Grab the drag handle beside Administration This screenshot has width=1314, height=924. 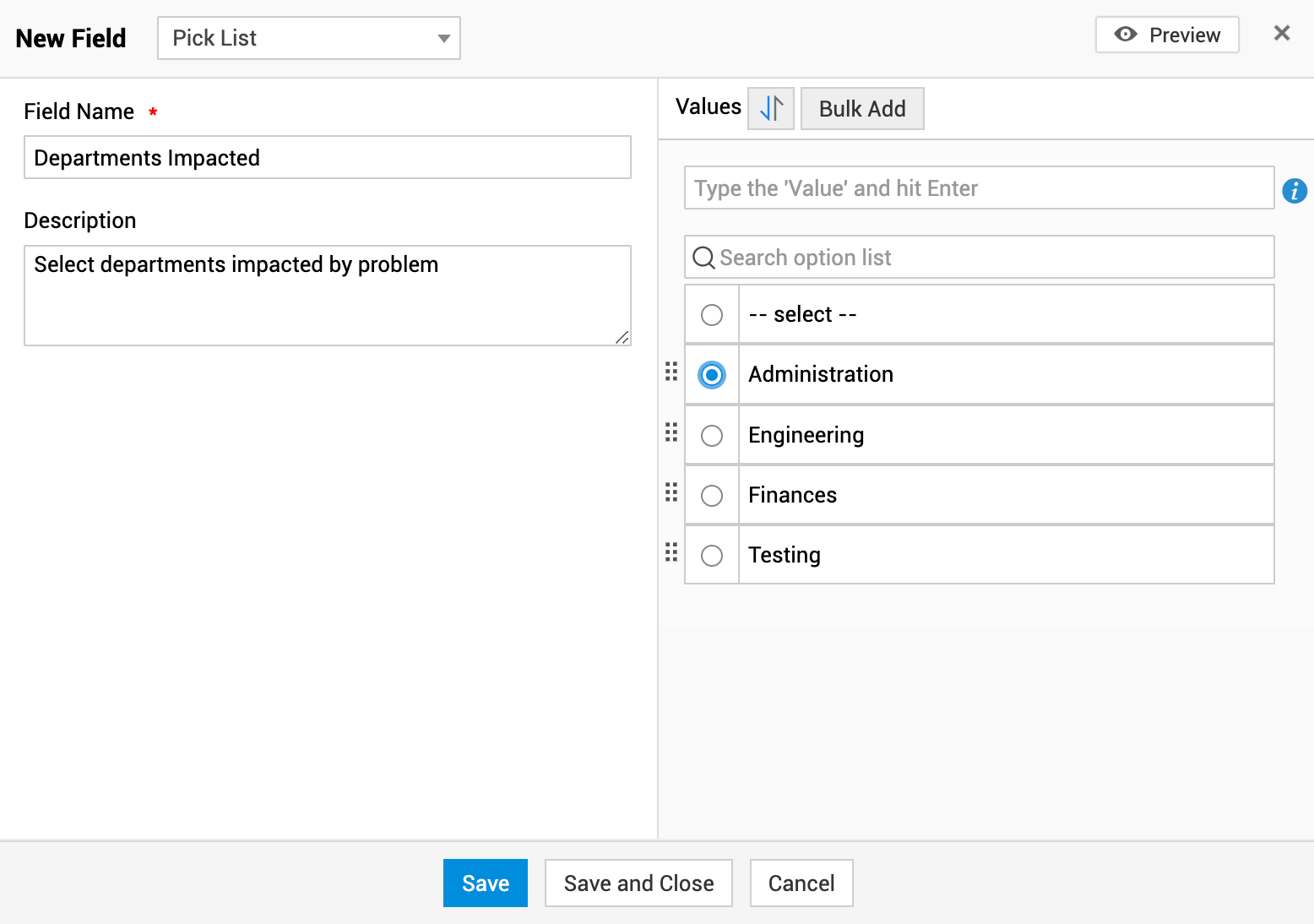(671, 372)
